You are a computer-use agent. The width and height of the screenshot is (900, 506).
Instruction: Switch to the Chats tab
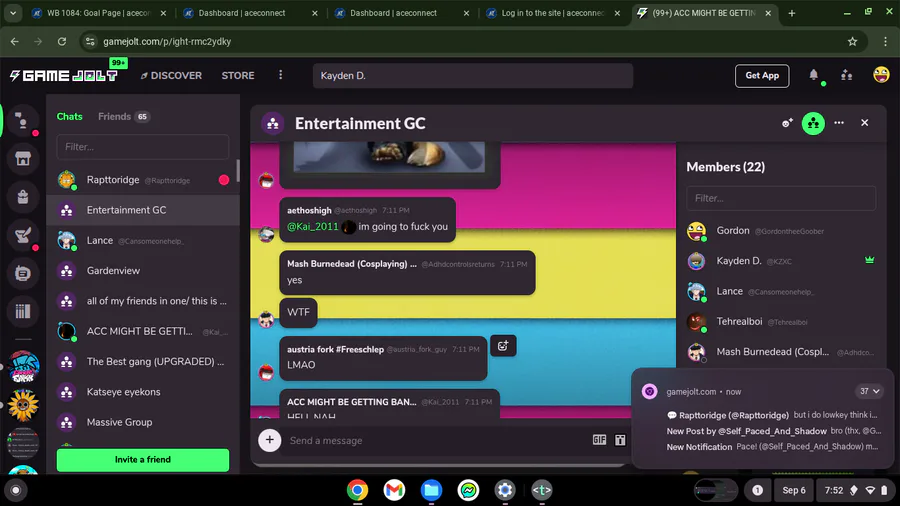tap(69, 116)
